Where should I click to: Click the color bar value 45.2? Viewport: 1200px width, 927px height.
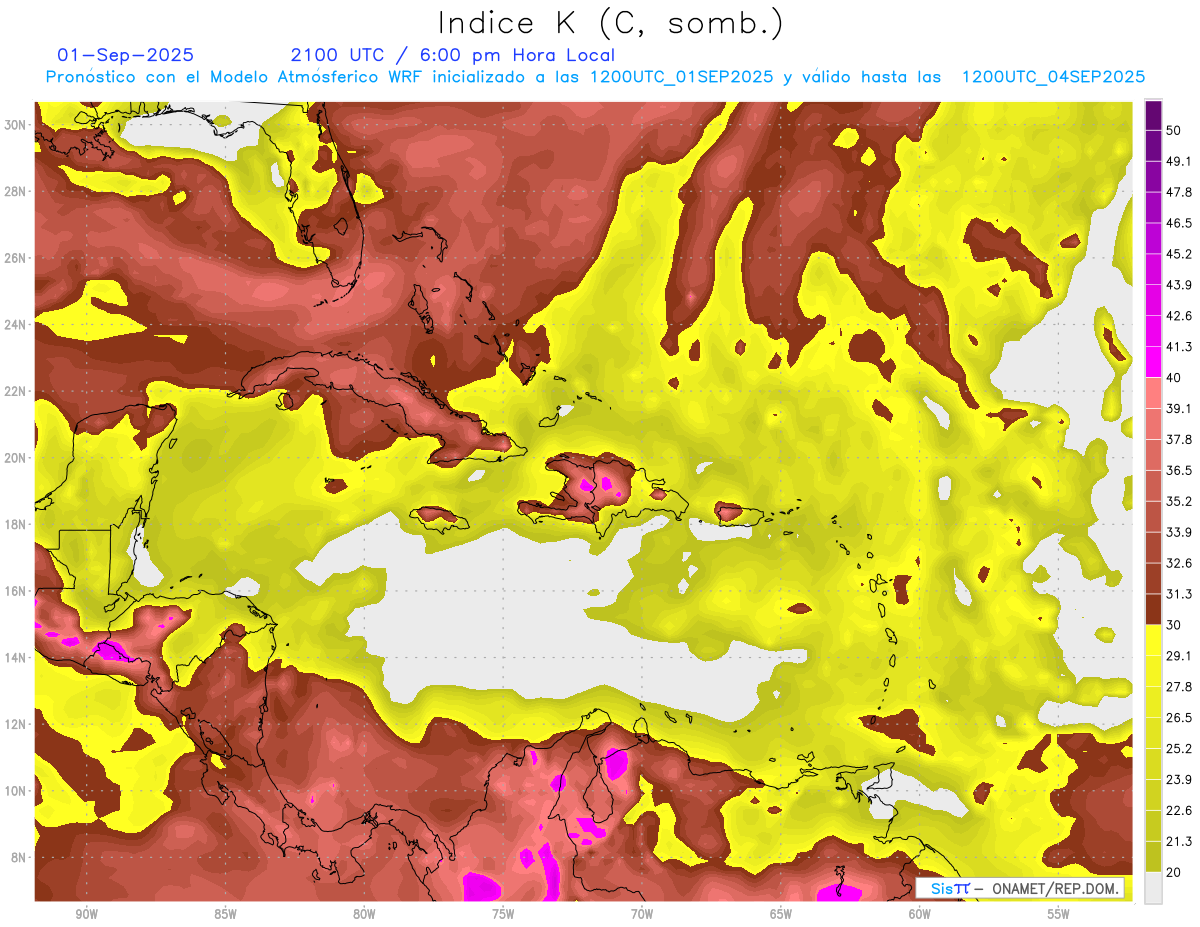1179,254
